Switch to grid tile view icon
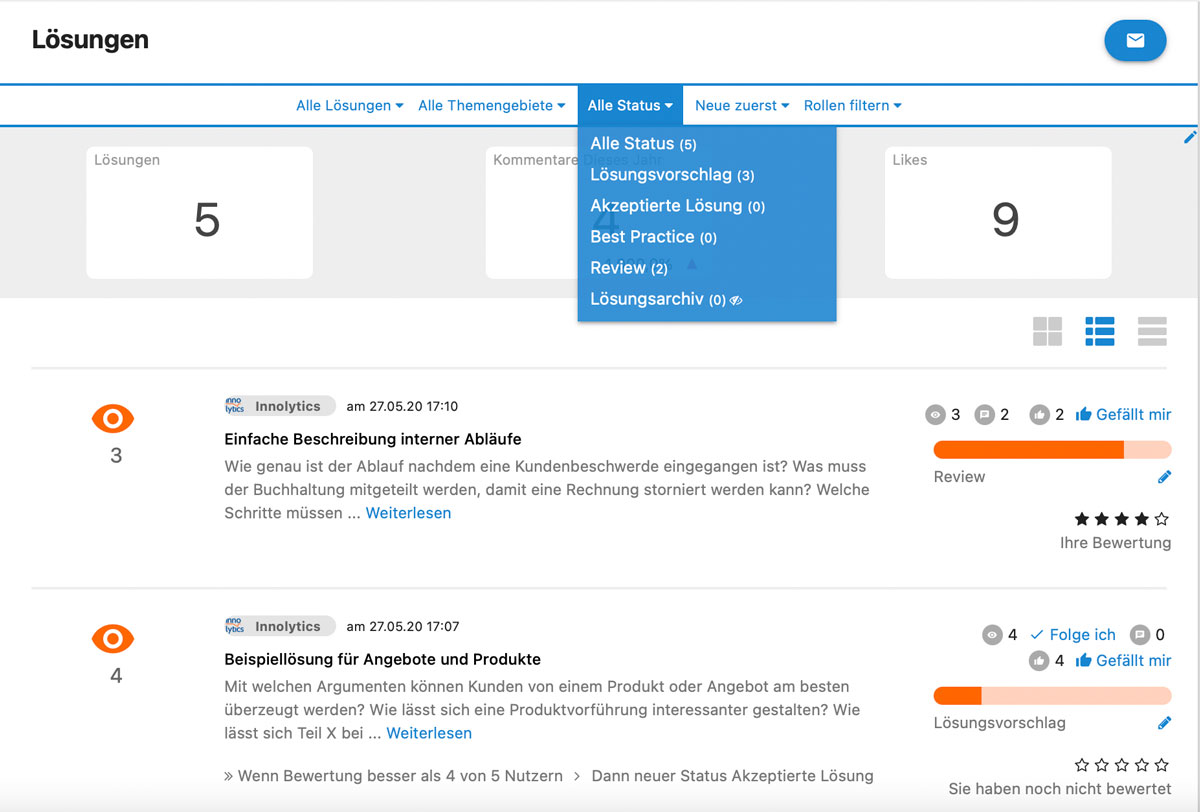Screen dimensions: 1200x812 (1047, 331)
